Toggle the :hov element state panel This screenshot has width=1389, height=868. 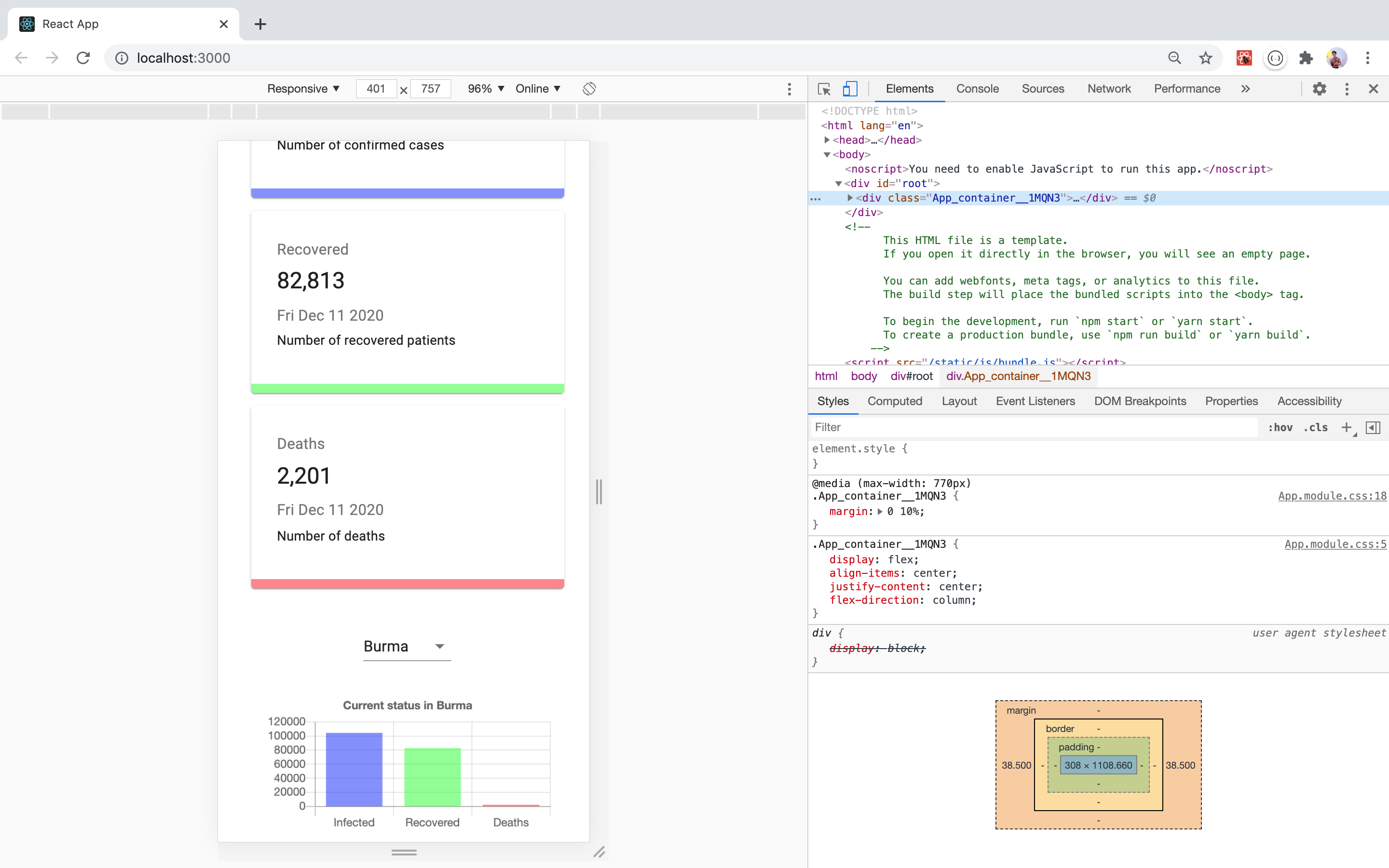click(x=1280, y=427)
